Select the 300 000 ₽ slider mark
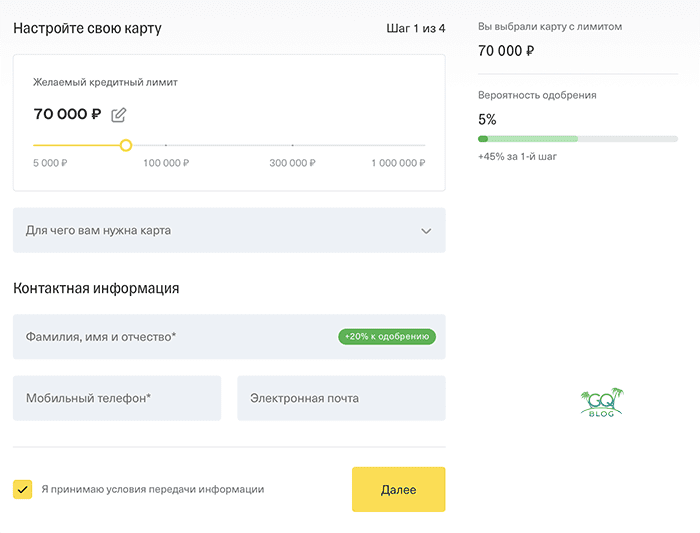This screenshot has width=700, height=533. coord(292,163)
